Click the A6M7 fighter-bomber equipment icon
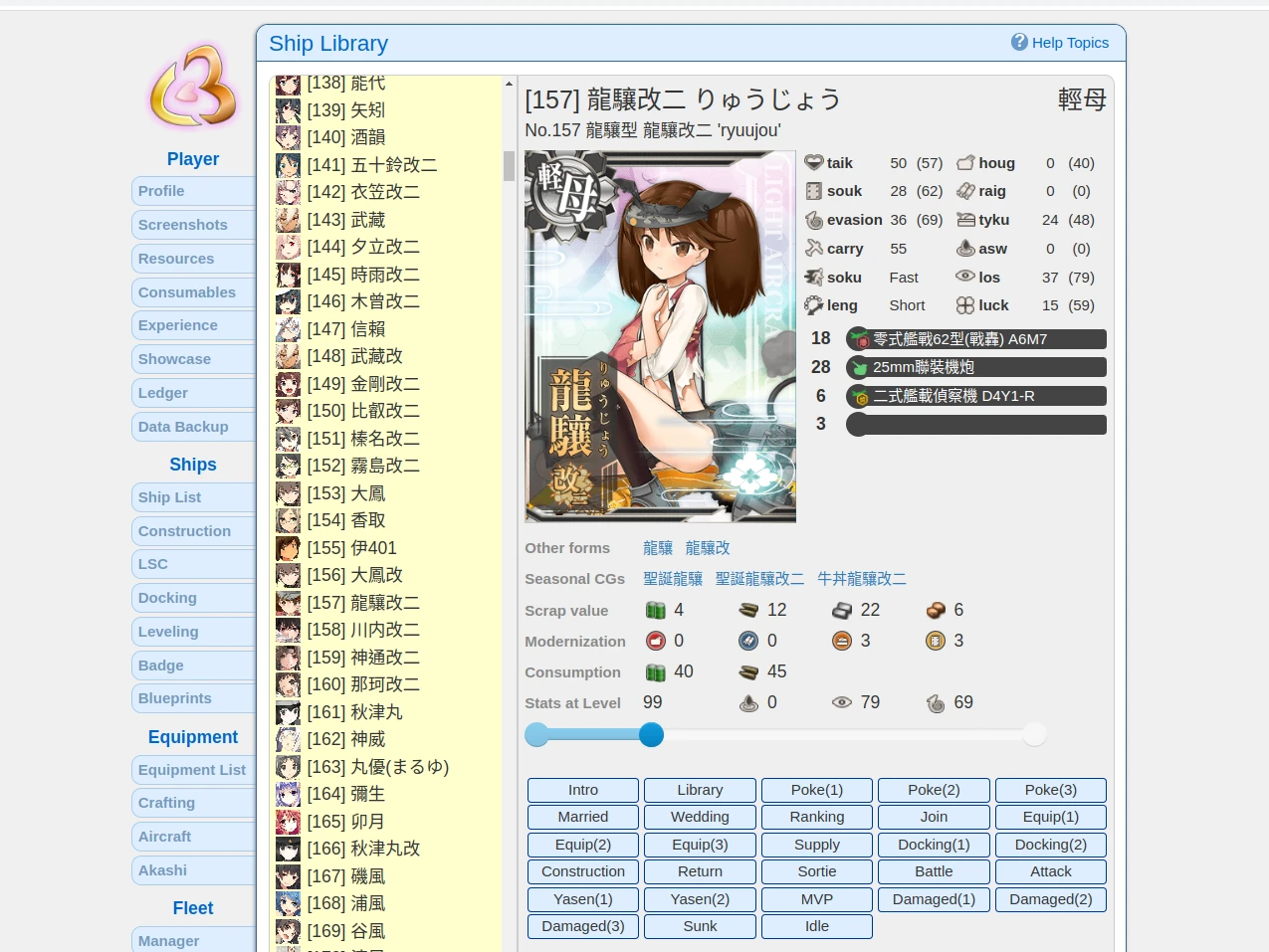 tap(859, 339)
